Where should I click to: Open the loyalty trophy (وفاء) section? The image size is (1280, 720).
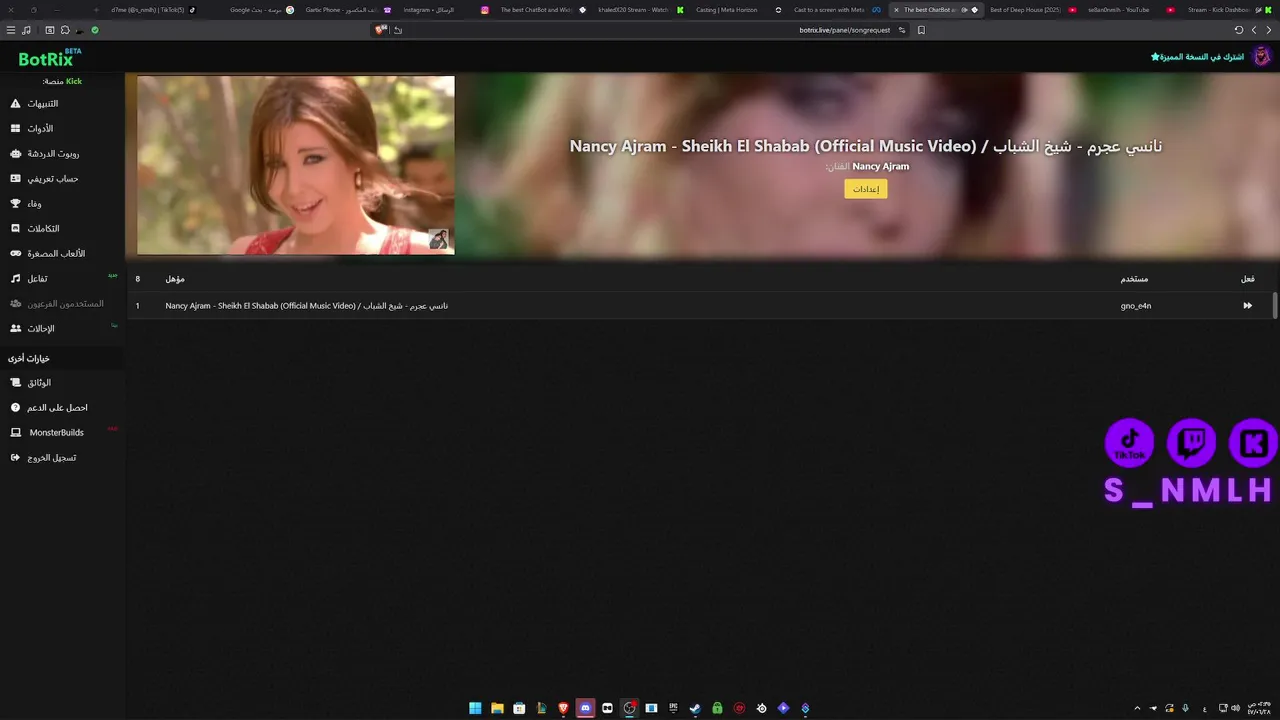click(x=26, y=204)
